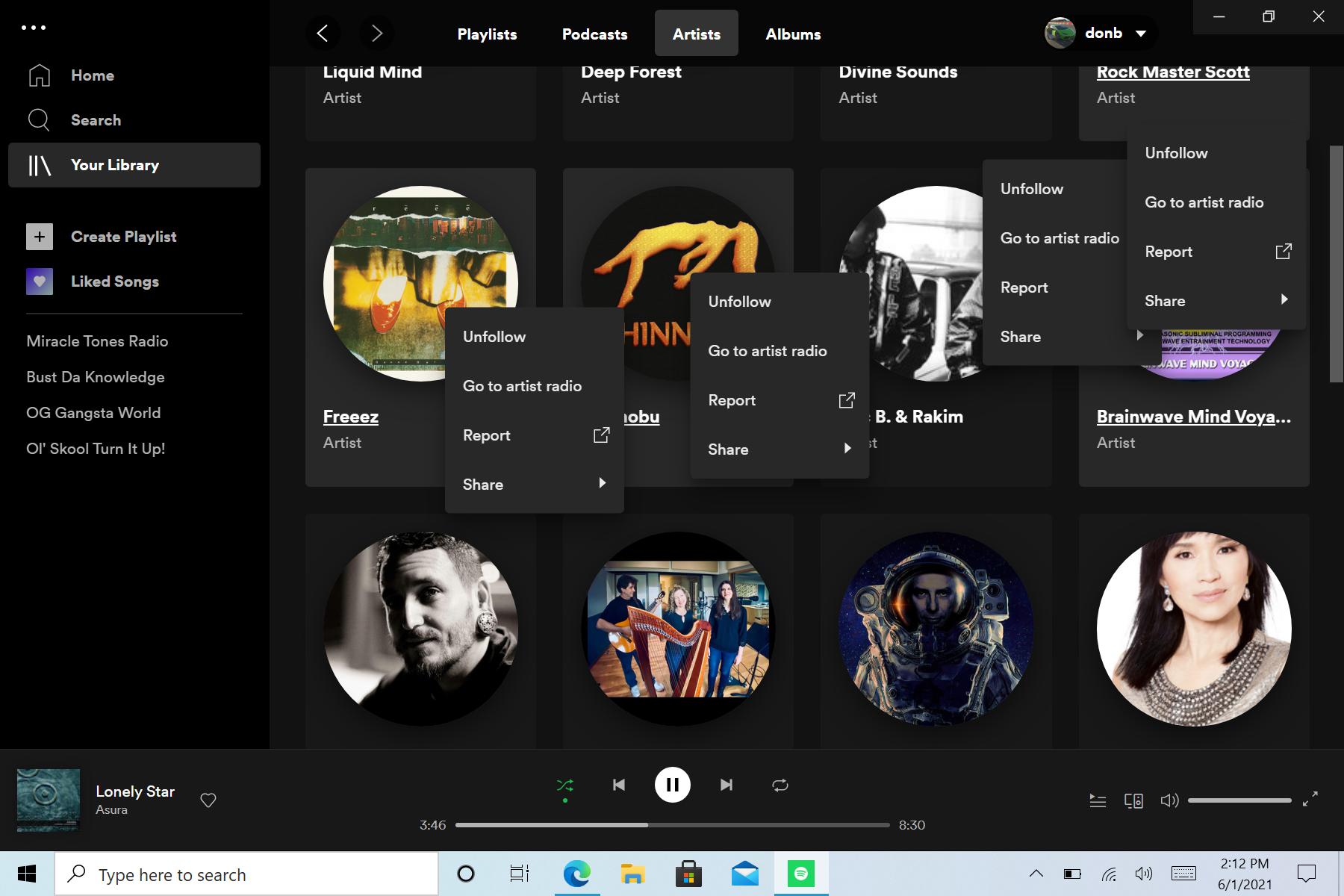Click the Windows taskbar search box
This screenshot has height=896, width=1344.
coord(246,874)
